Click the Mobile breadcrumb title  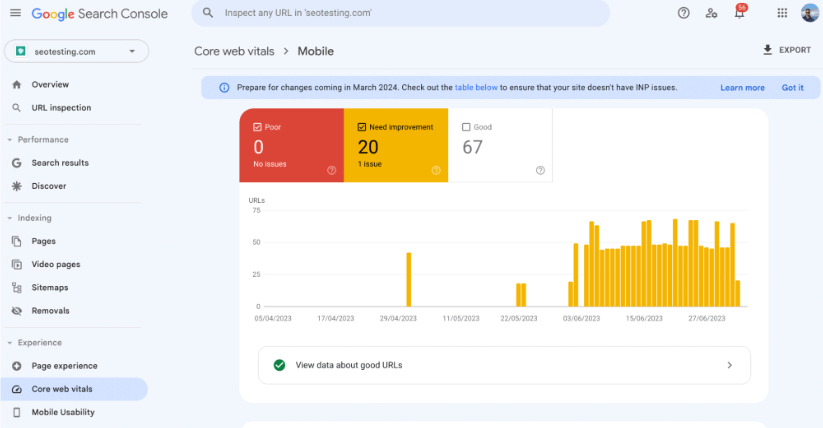click(x=315, y=51)
